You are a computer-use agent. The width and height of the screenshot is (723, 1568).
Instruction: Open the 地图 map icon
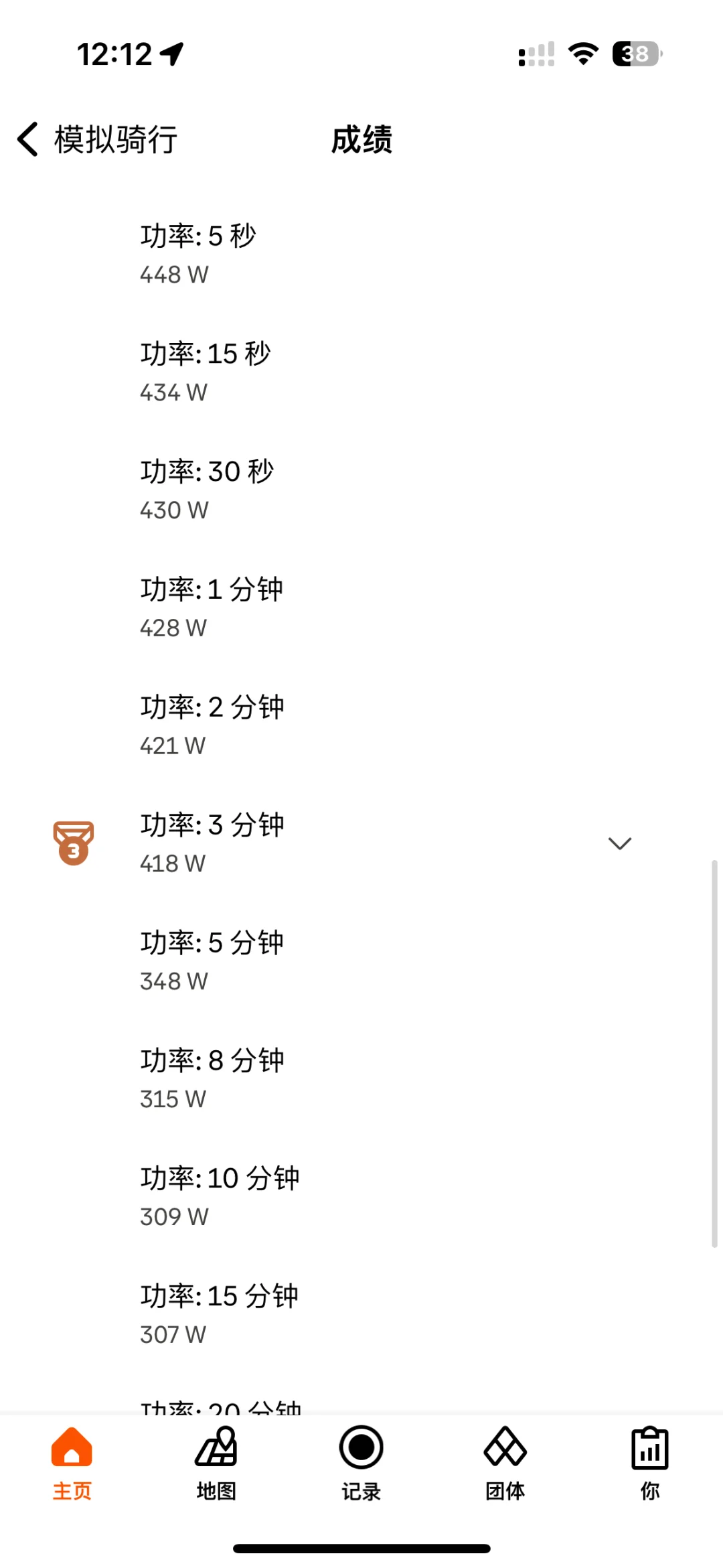click(216, 1447)
